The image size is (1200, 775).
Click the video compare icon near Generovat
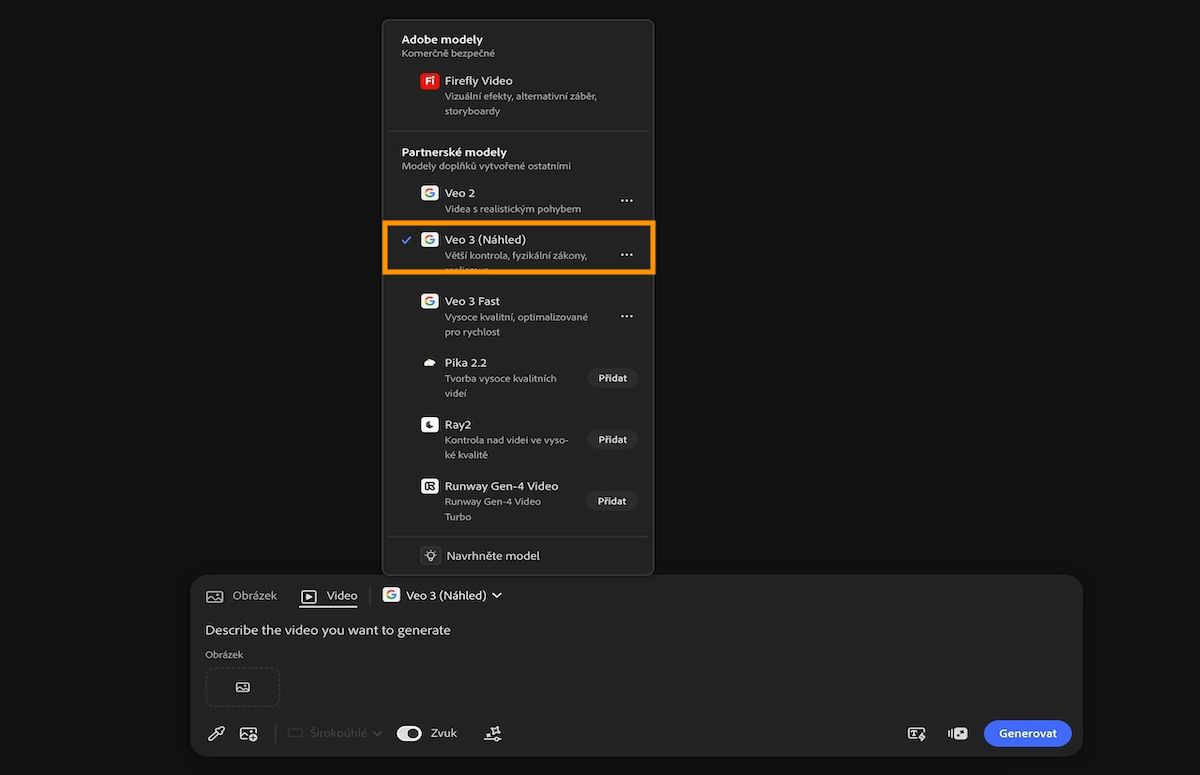point(958,733)
